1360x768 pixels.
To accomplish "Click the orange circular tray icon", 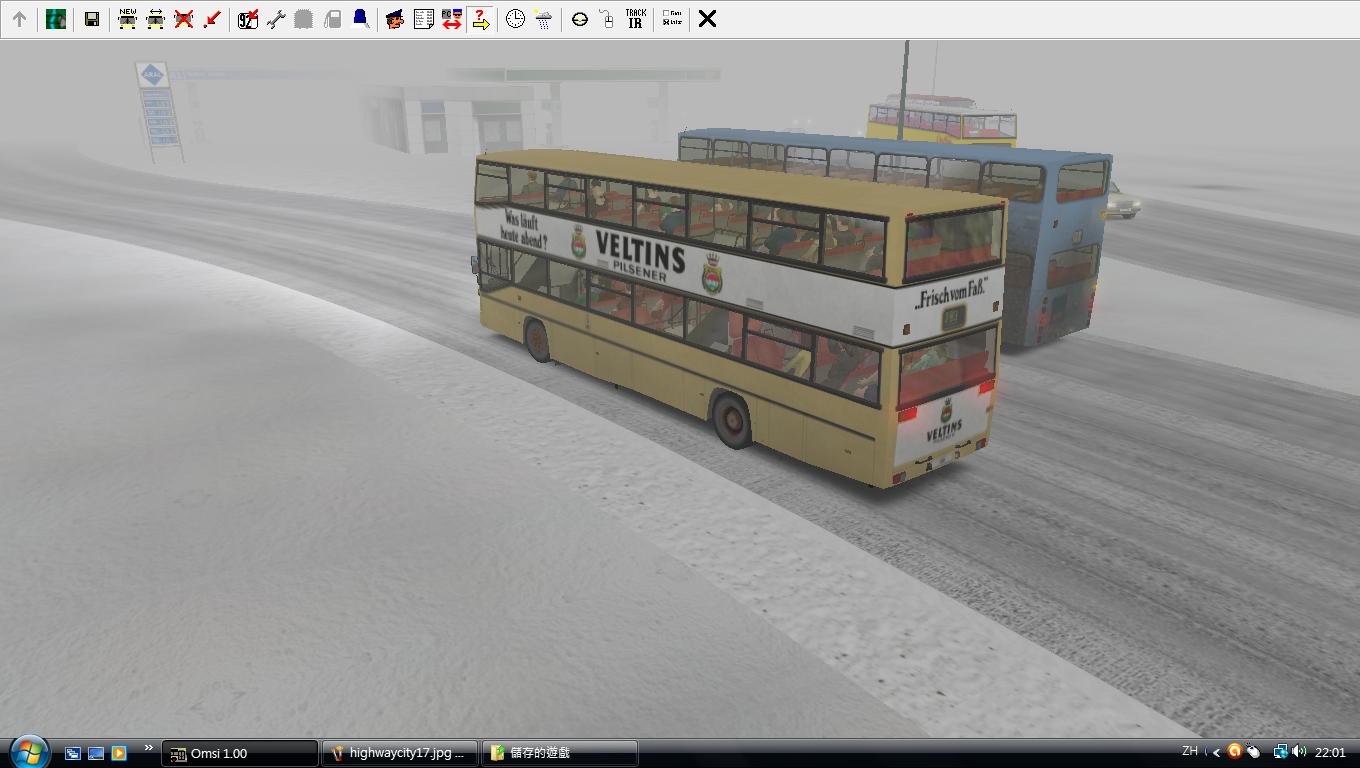I will point(1234,752).
